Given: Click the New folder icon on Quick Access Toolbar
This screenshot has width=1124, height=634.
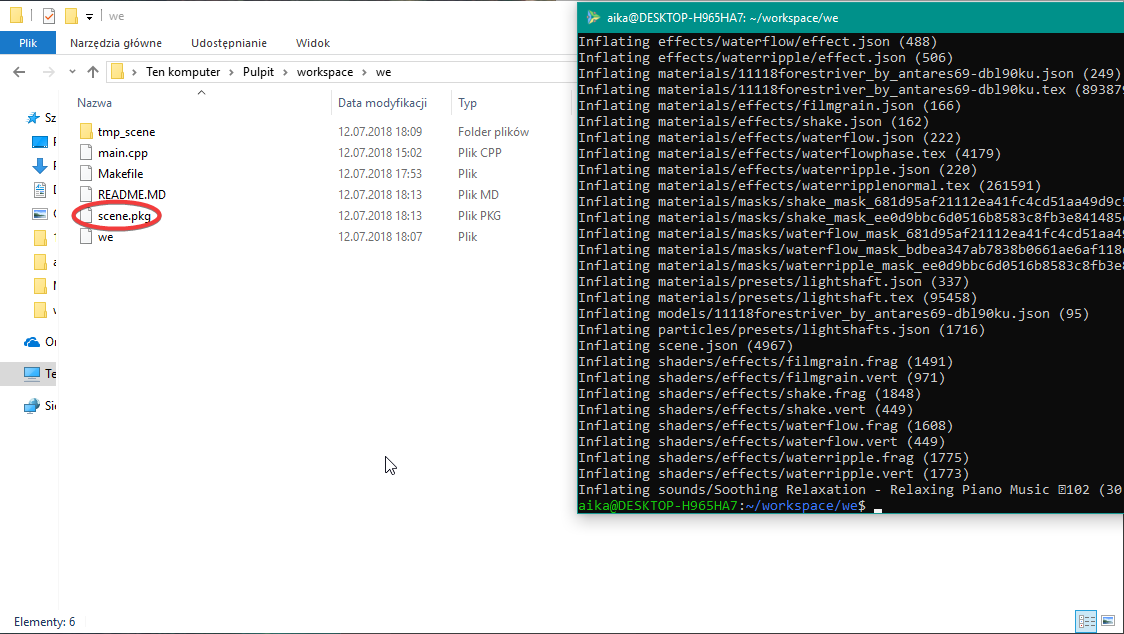Looking at the screenshot, I should 71,16.
